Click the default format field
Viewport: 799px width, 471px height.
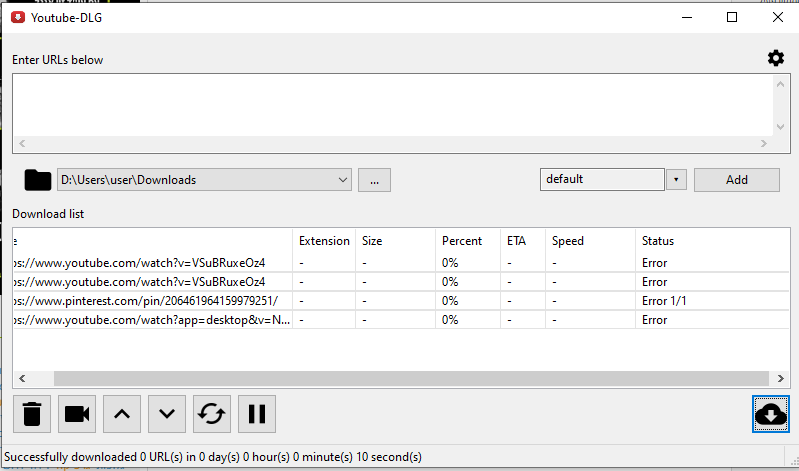tap(602, 179)
